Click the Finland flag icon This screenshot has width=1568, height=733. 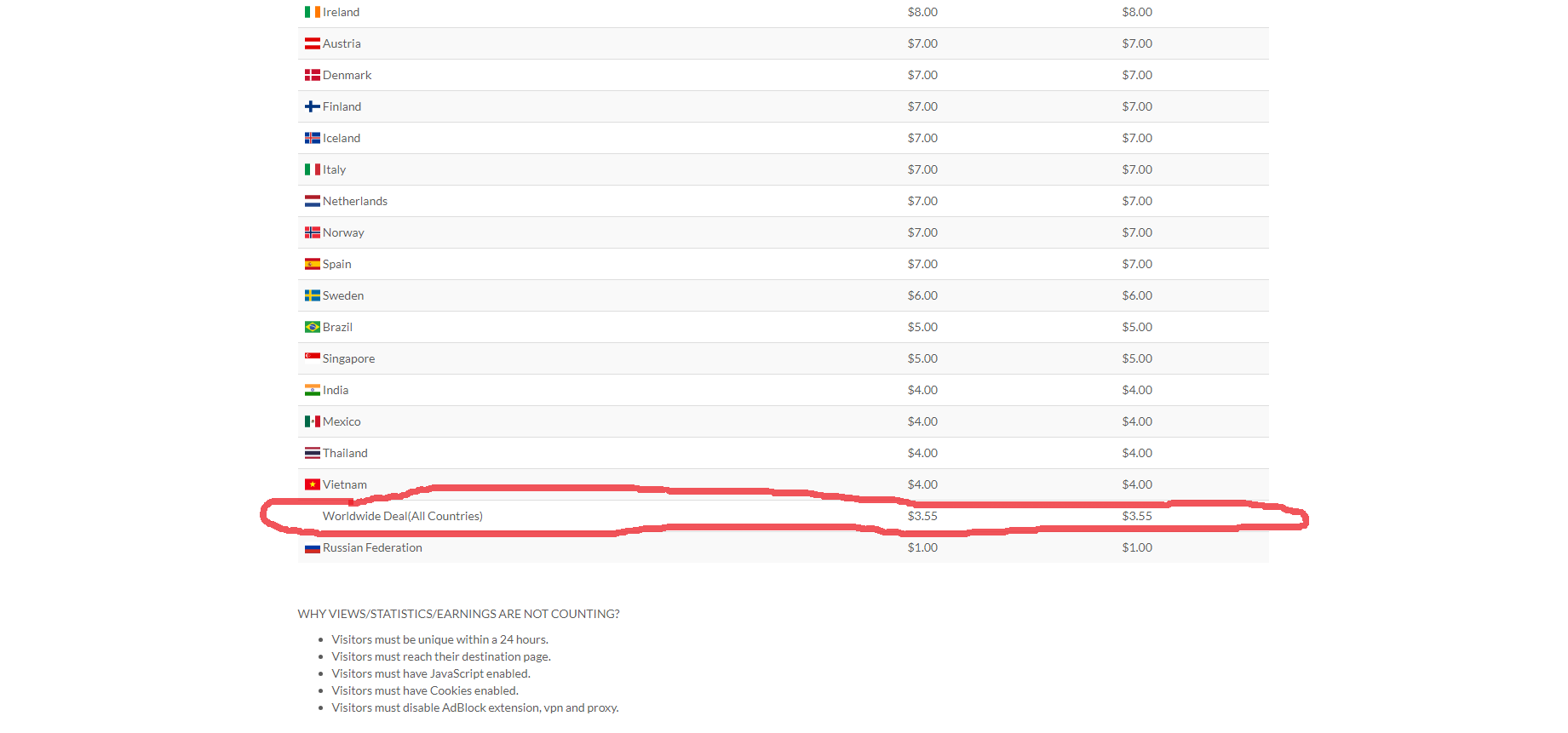[x=312, y=106]
